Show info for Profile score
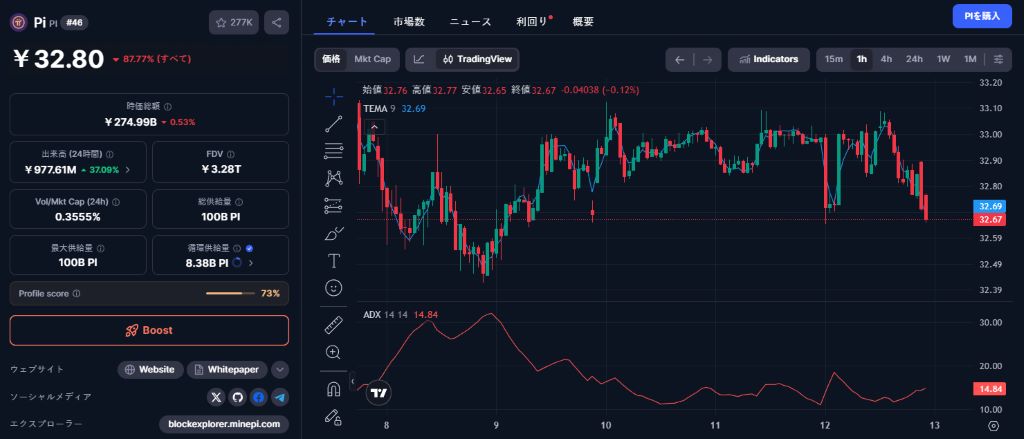The width and height of the screenshot is (1024, 439). [x=76, y=294]
